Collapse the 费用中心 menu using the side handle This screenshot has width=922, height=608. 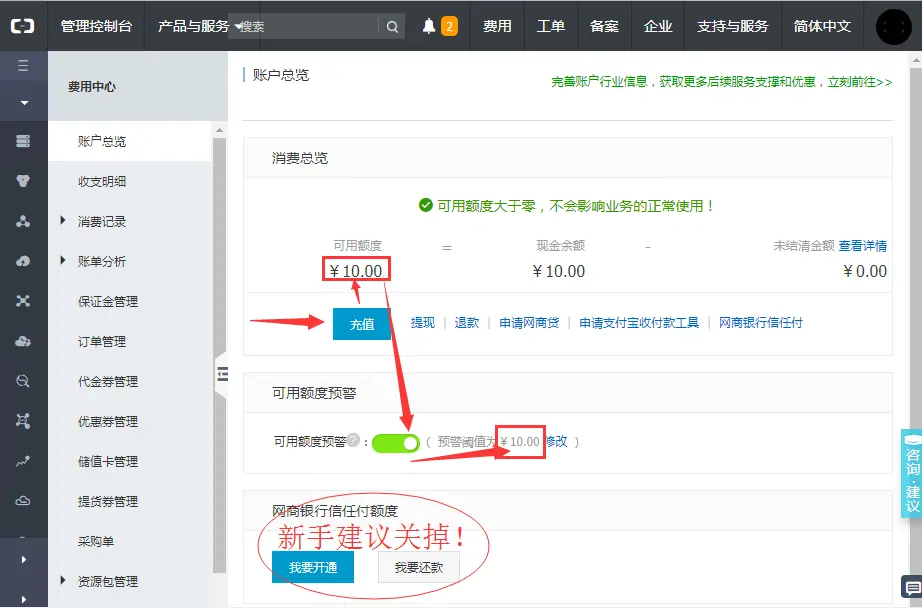pos(222,374)
